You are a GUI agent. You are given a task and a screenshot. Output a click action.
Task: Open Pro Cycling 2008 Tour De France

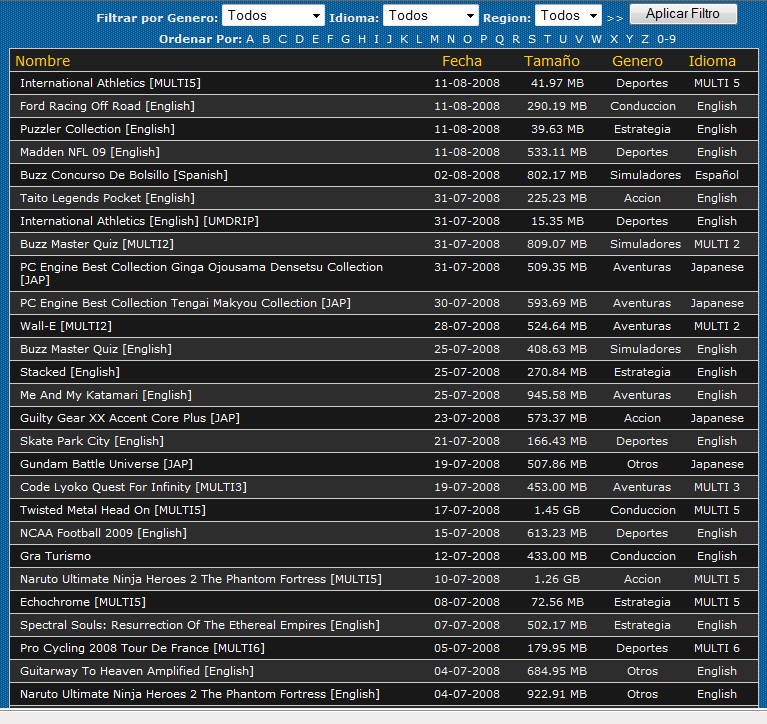point(142,648)
